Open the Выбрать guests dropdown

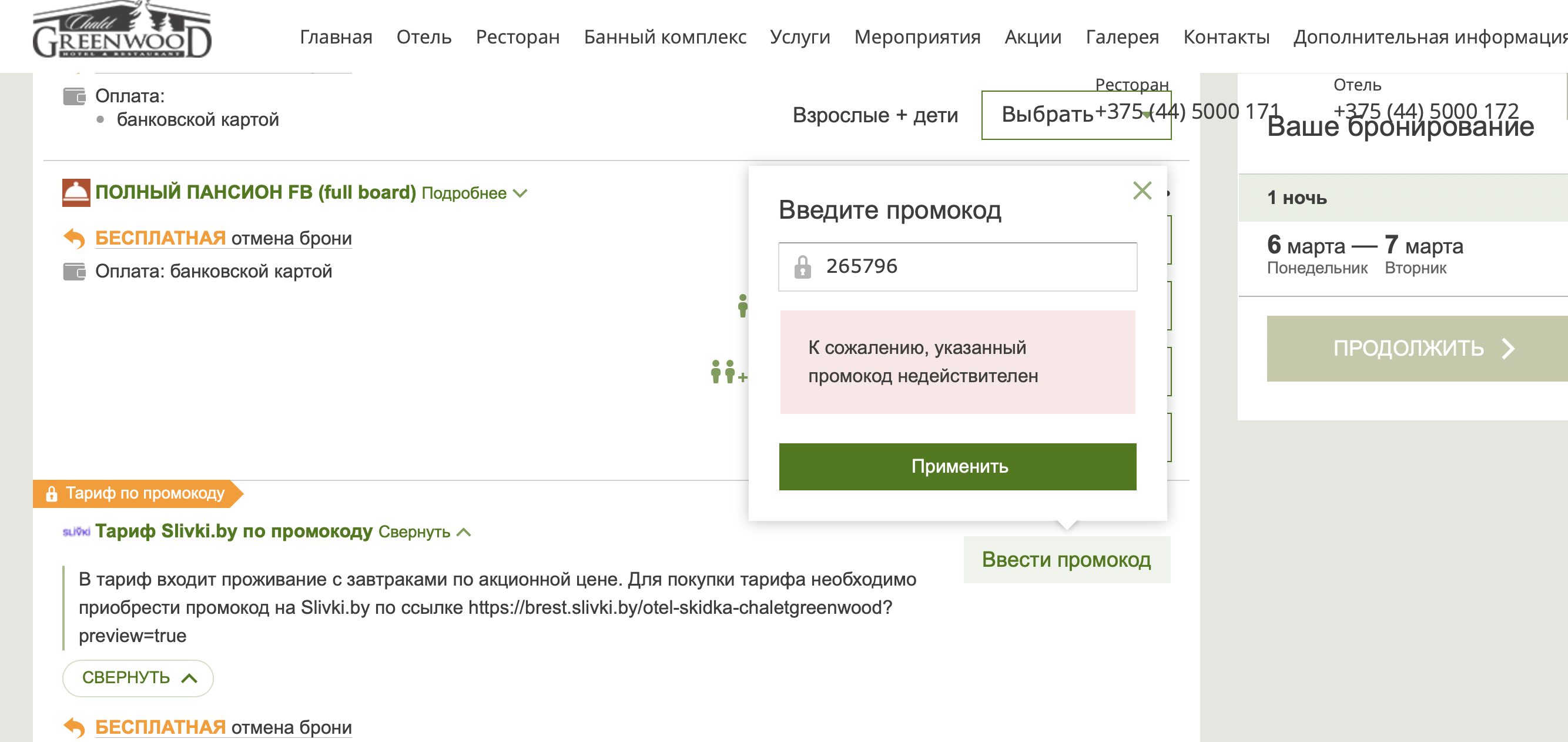(x=1075, y=115)
